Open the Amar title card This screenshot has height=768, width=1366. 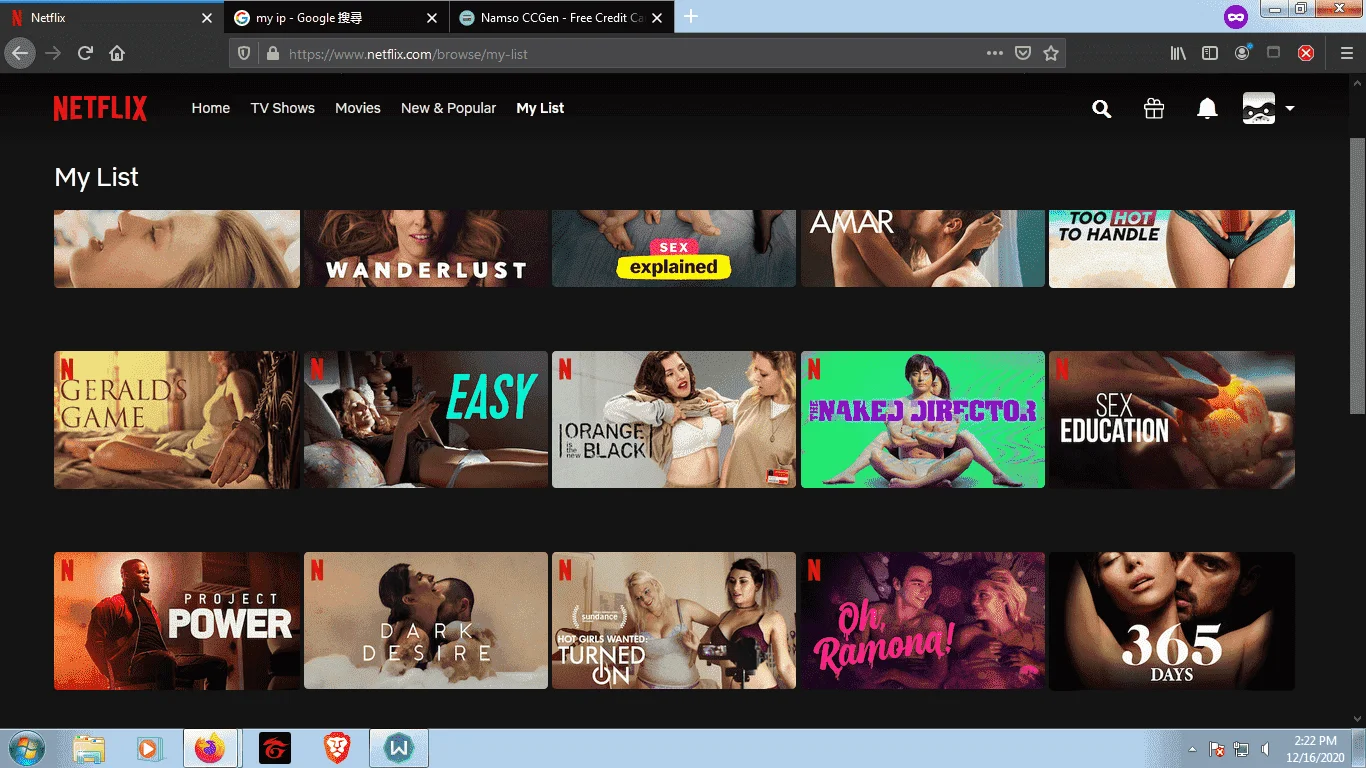coord(923,249)
